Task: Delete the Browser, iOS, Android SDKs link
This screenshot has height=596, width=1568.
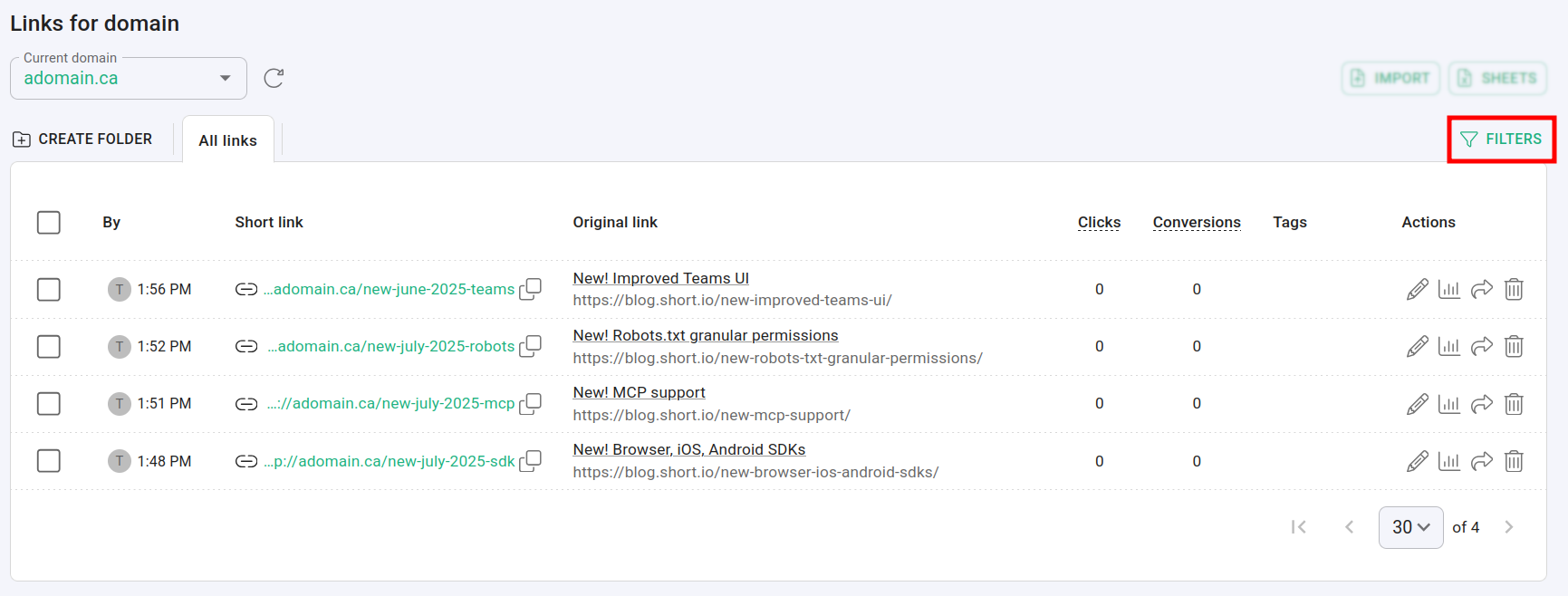Action: tap(1514, 461)
